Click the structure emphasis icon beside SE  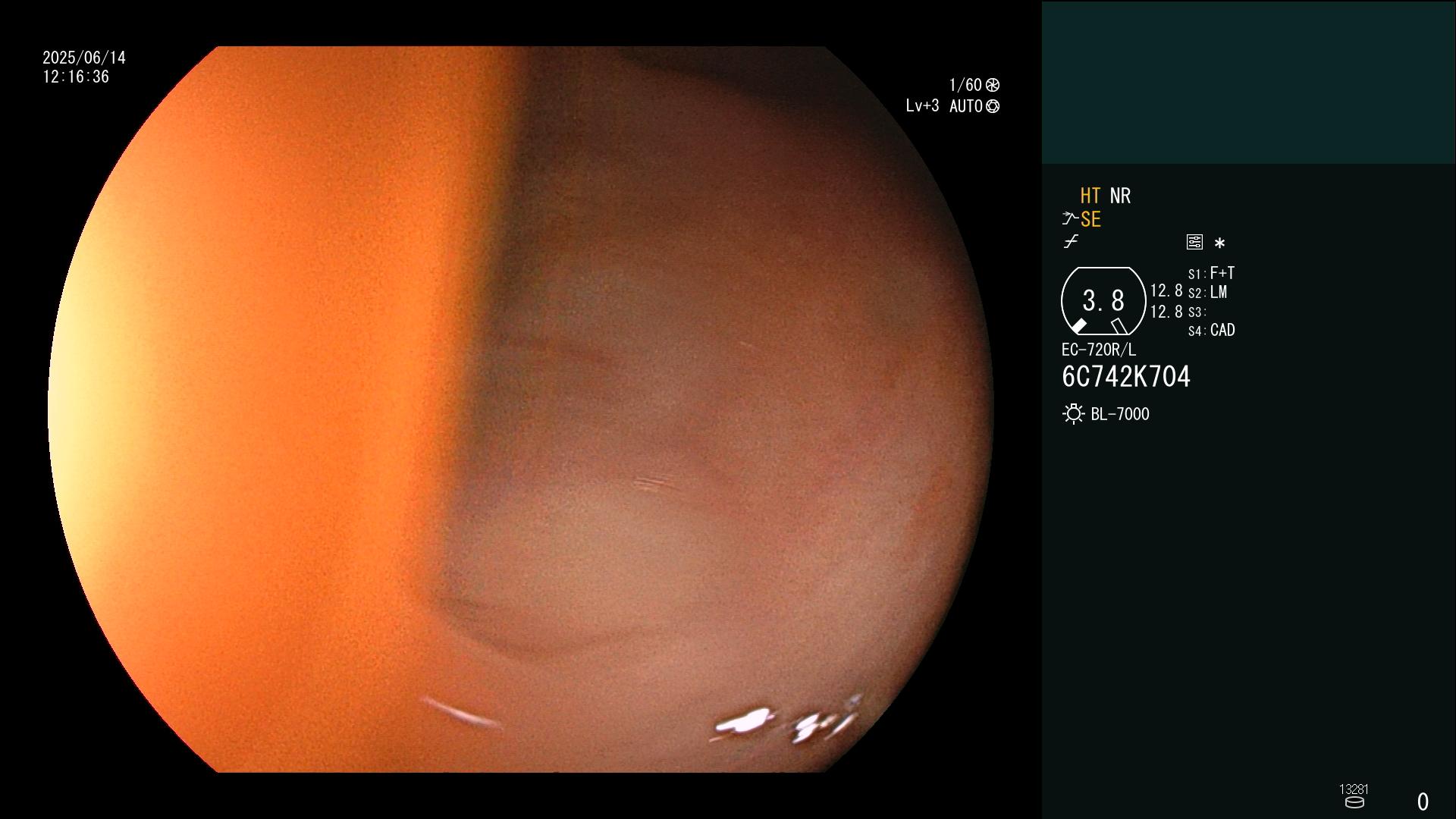(1069, 220)
